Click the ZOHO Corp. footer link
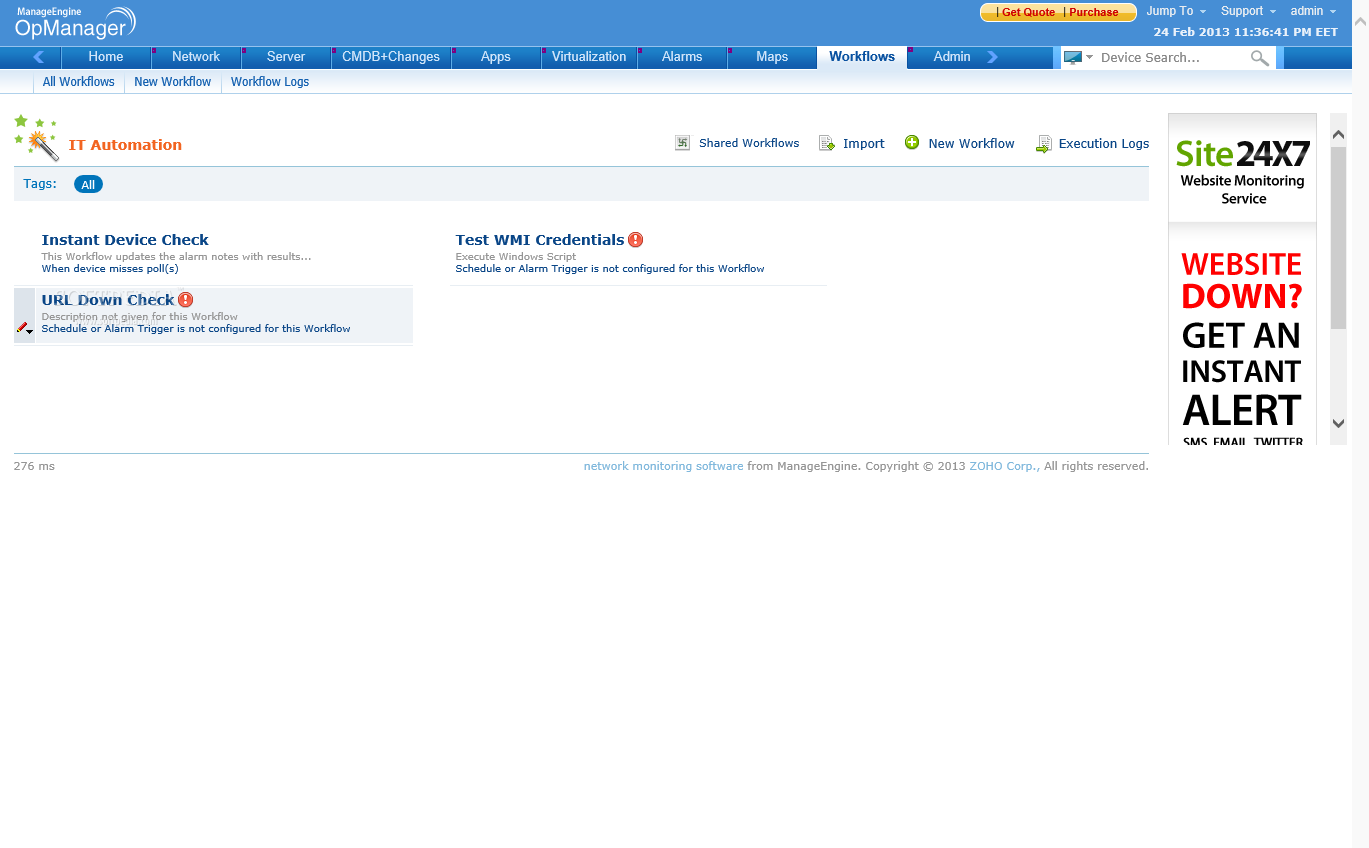Screen dimensions: 1369x848 click(x=1004, y=466)
